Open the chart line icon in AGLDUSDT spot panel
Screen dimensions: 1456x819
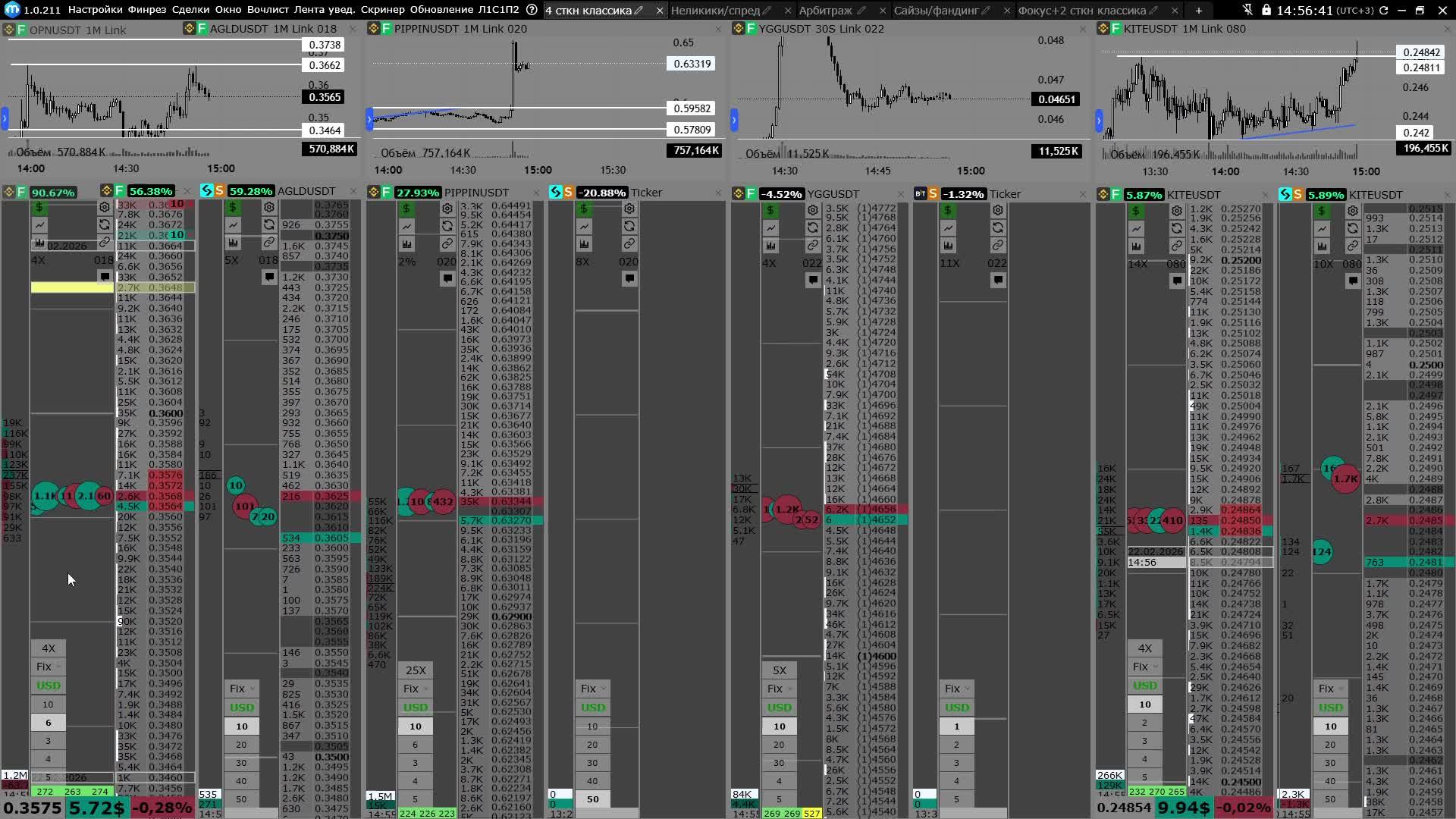point(233,225)
